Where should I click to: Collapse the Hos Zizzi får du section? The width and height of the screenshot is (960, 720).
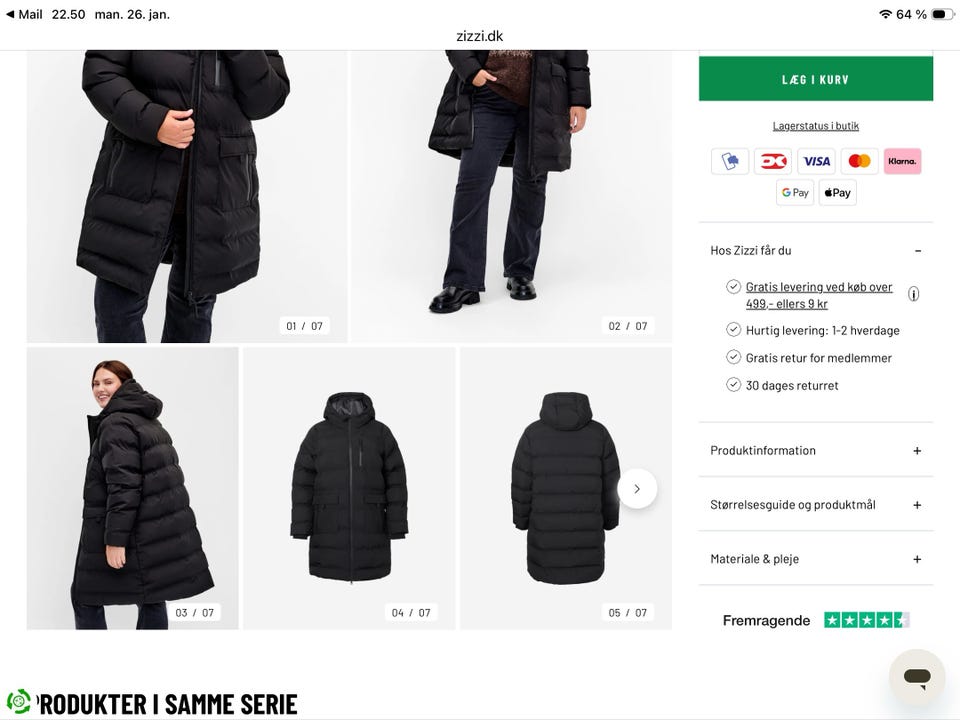(x=917, y=251)
